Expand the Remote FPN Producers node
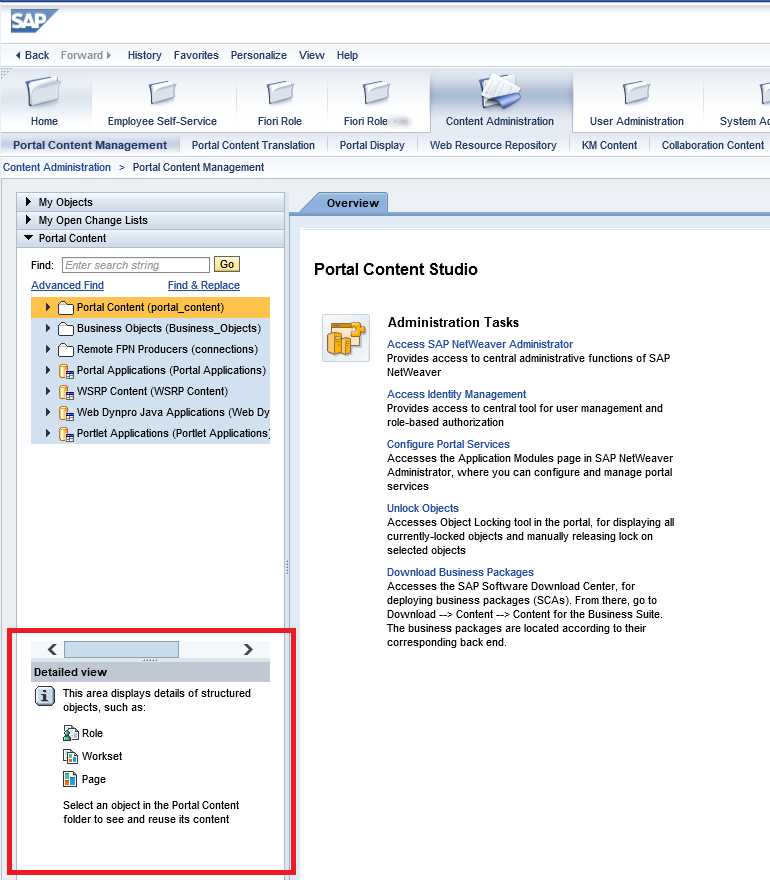Screen dimensions: 770x880 [48, 349]
